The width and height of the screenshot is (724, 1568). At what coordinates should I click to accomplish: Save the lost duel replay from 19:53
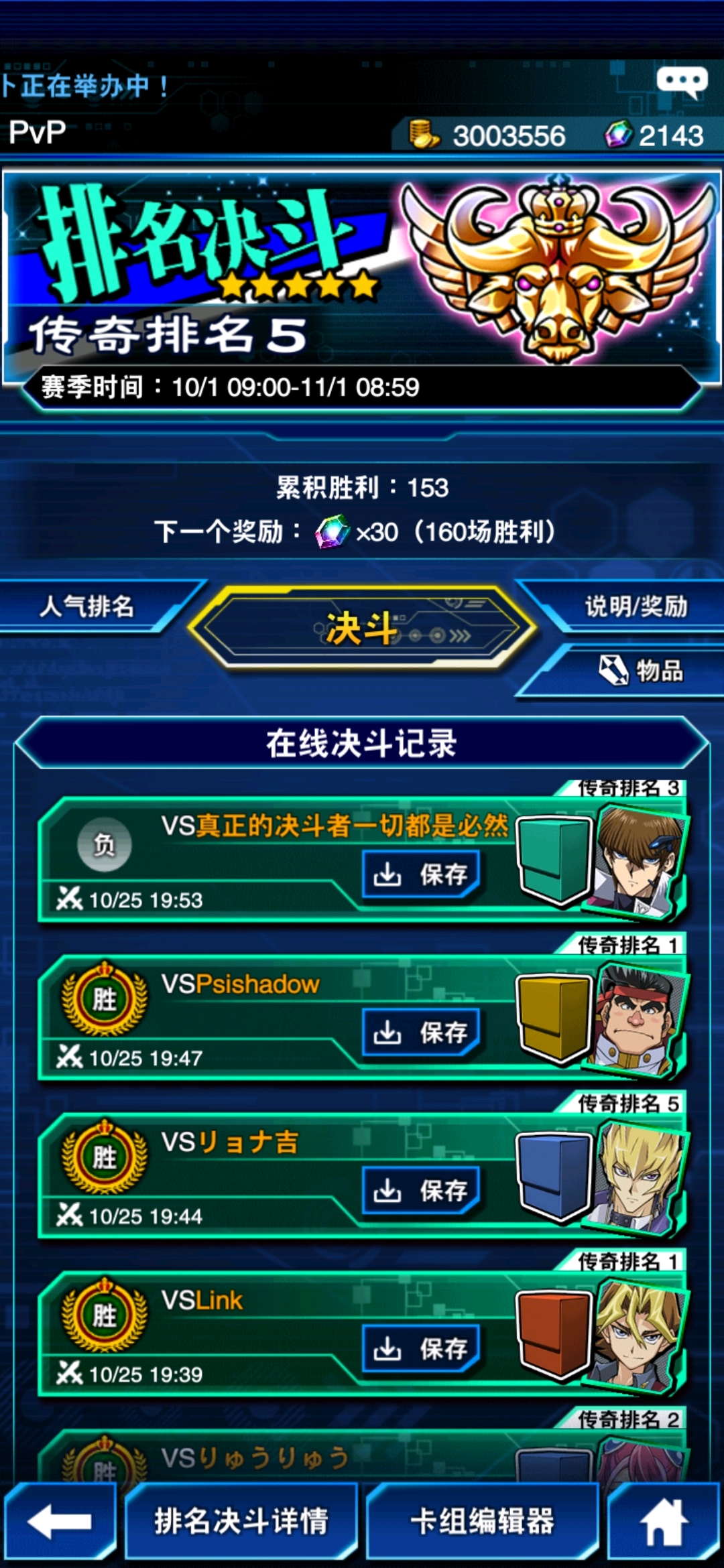point(421,874)
